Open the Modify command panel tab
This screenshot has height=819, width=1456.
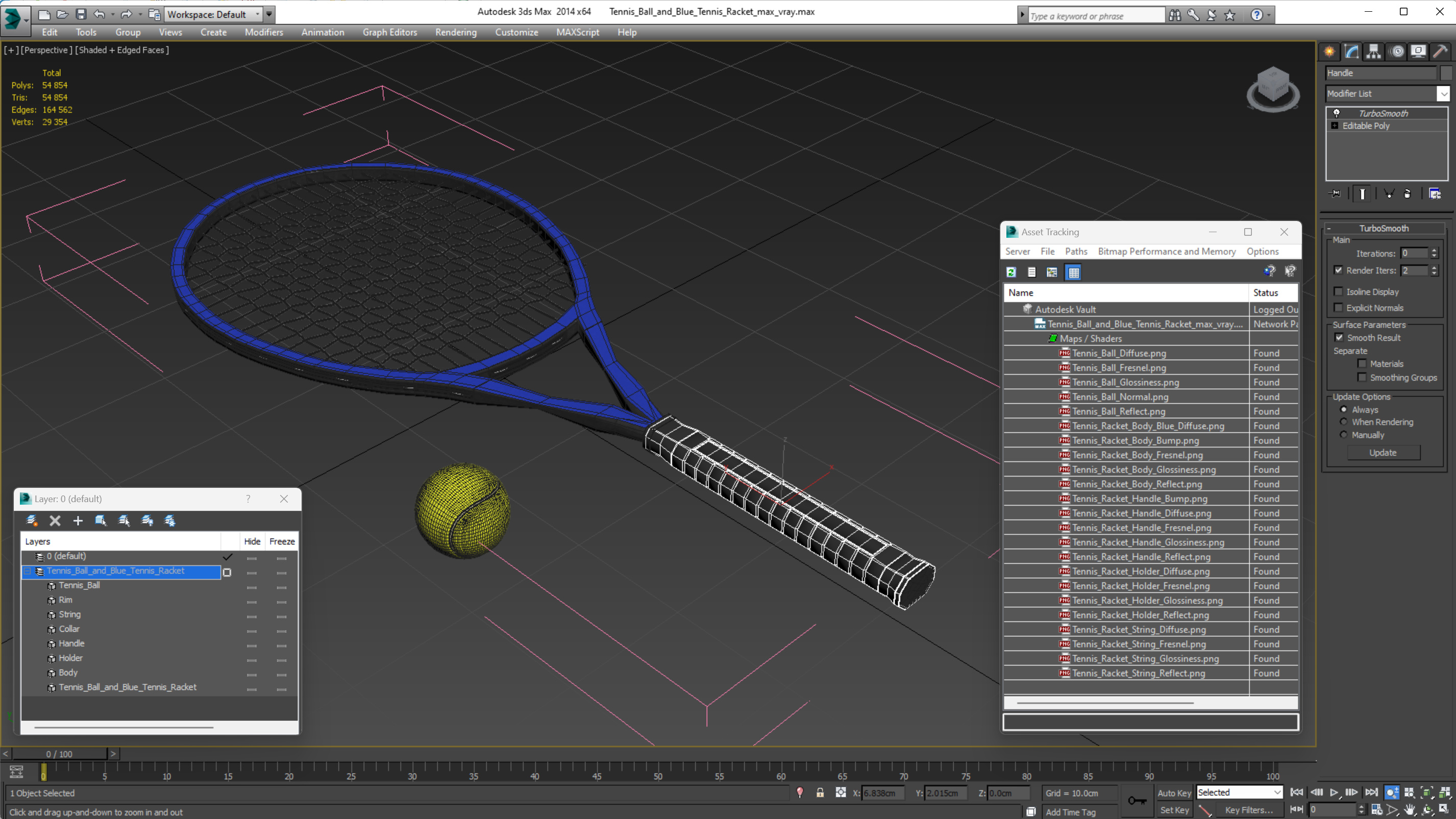pos(1351,52)
